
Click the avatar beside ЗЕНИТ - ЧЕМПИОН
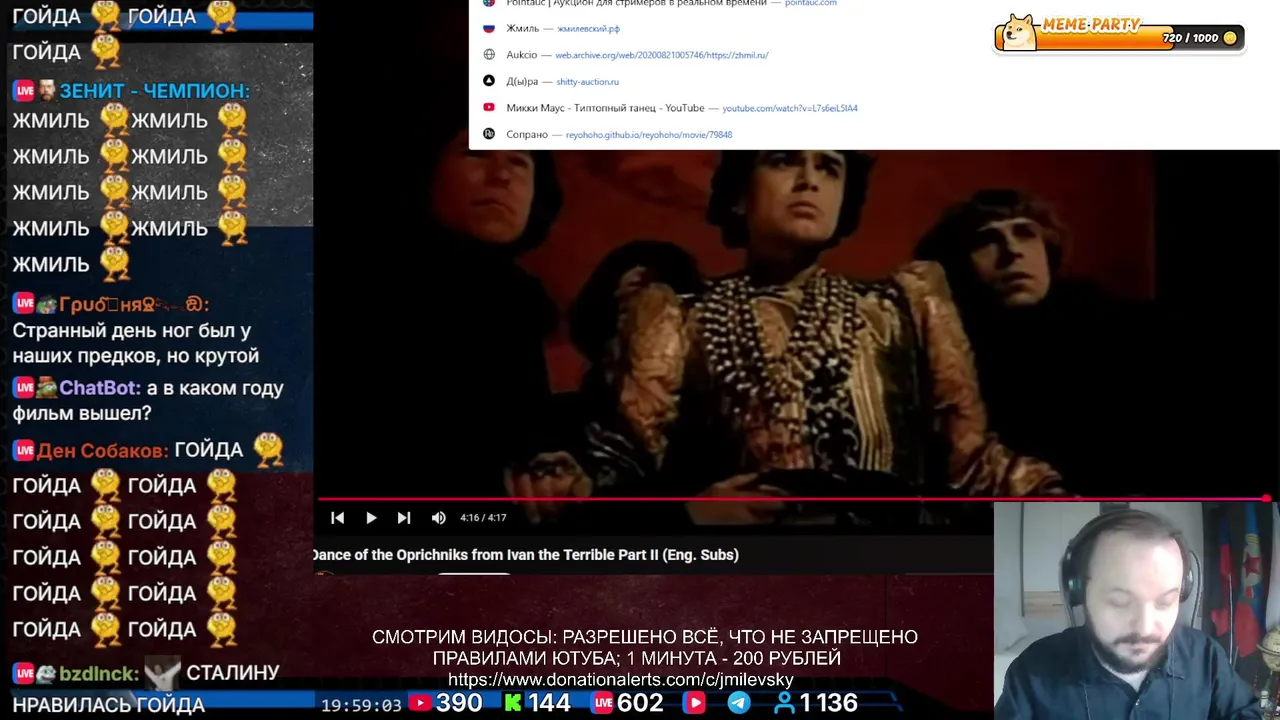[x=47, y=91]
